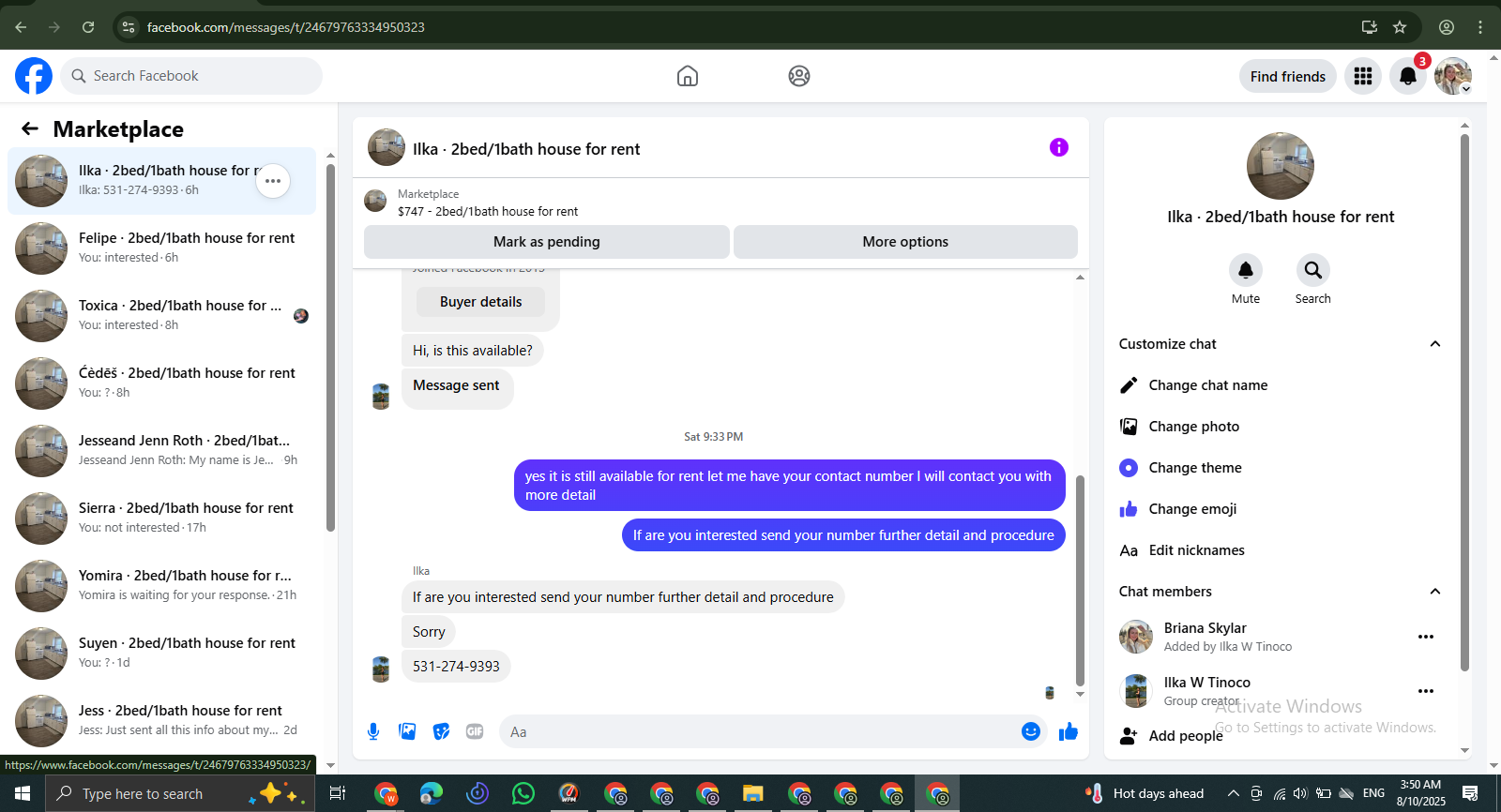Open options menu for Ilka conversation
Viewport: 1501px width, 812px height.
click(273, 181)
